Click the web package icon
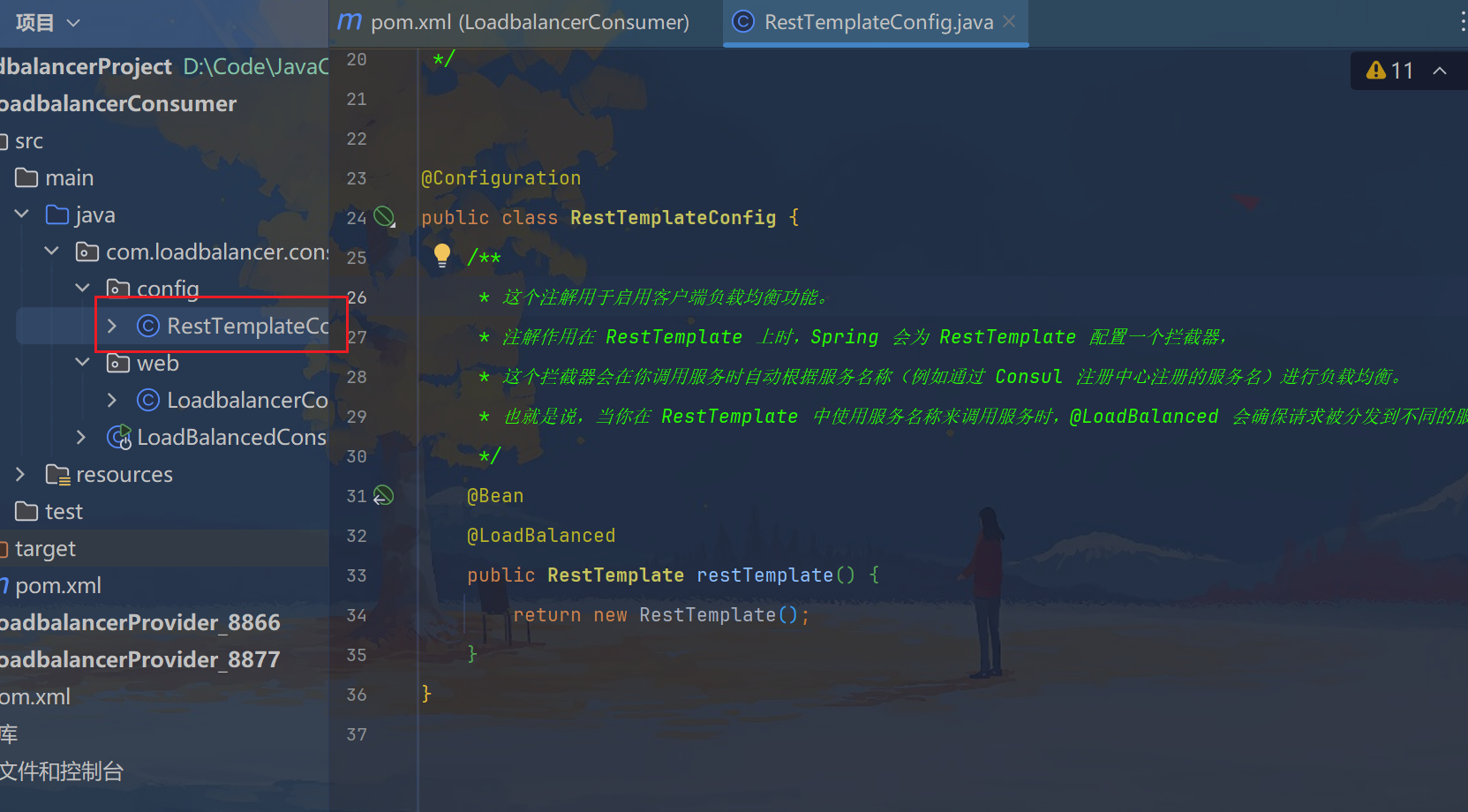This screenshot has width=1468, height=812. (x=117, y=363)
